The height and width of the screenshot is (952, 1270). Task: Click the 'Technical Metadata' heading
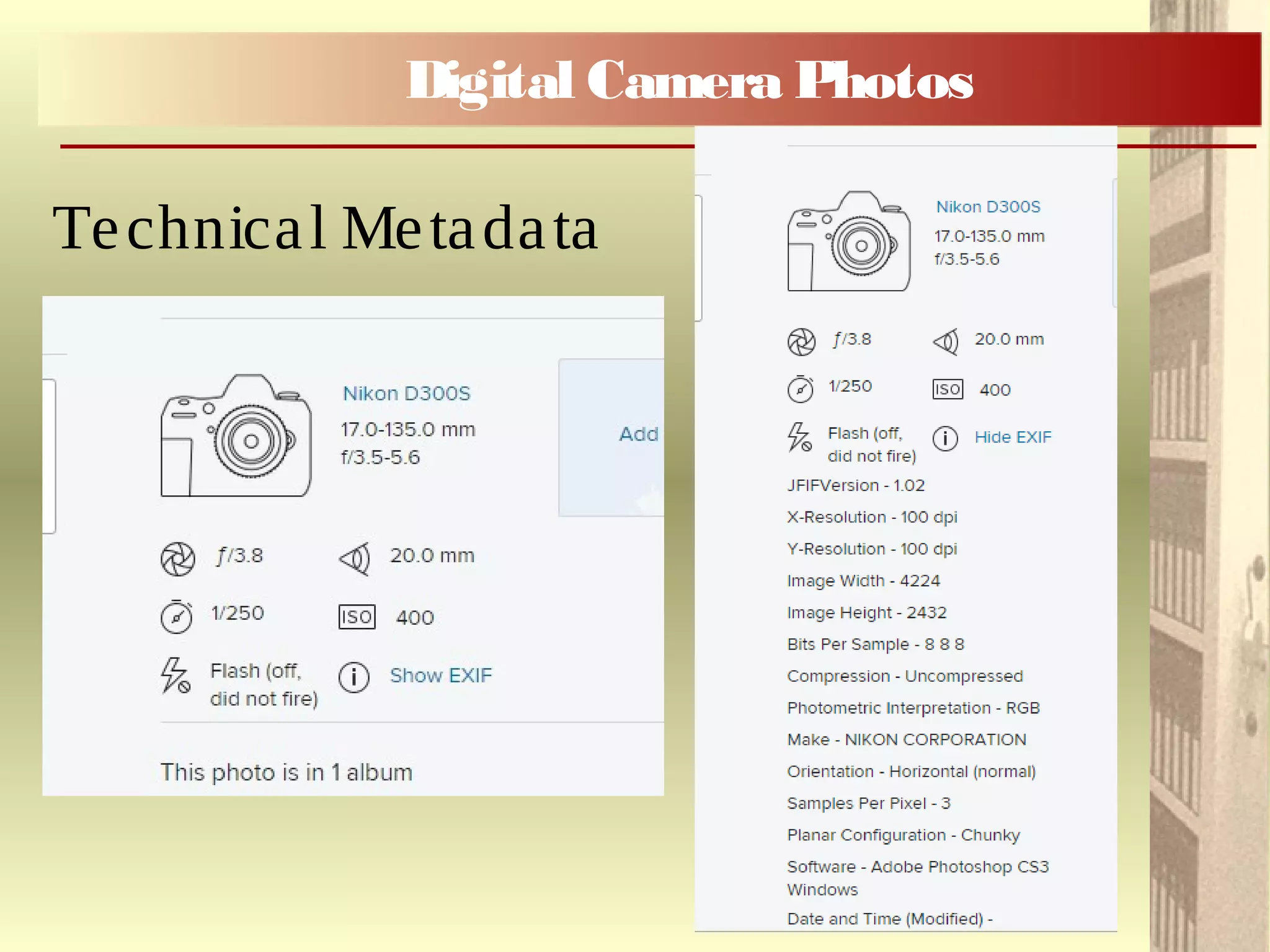[326, 229]
